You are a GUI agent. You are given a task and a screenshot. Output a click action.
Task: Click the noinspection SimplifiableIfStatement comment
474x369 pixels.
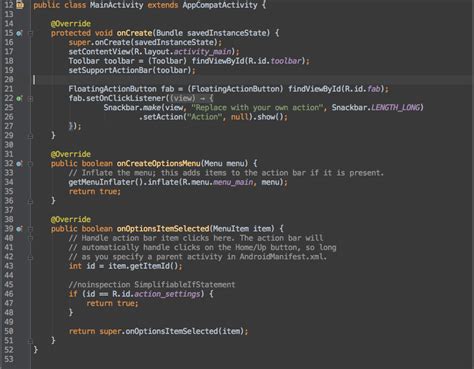152,285
